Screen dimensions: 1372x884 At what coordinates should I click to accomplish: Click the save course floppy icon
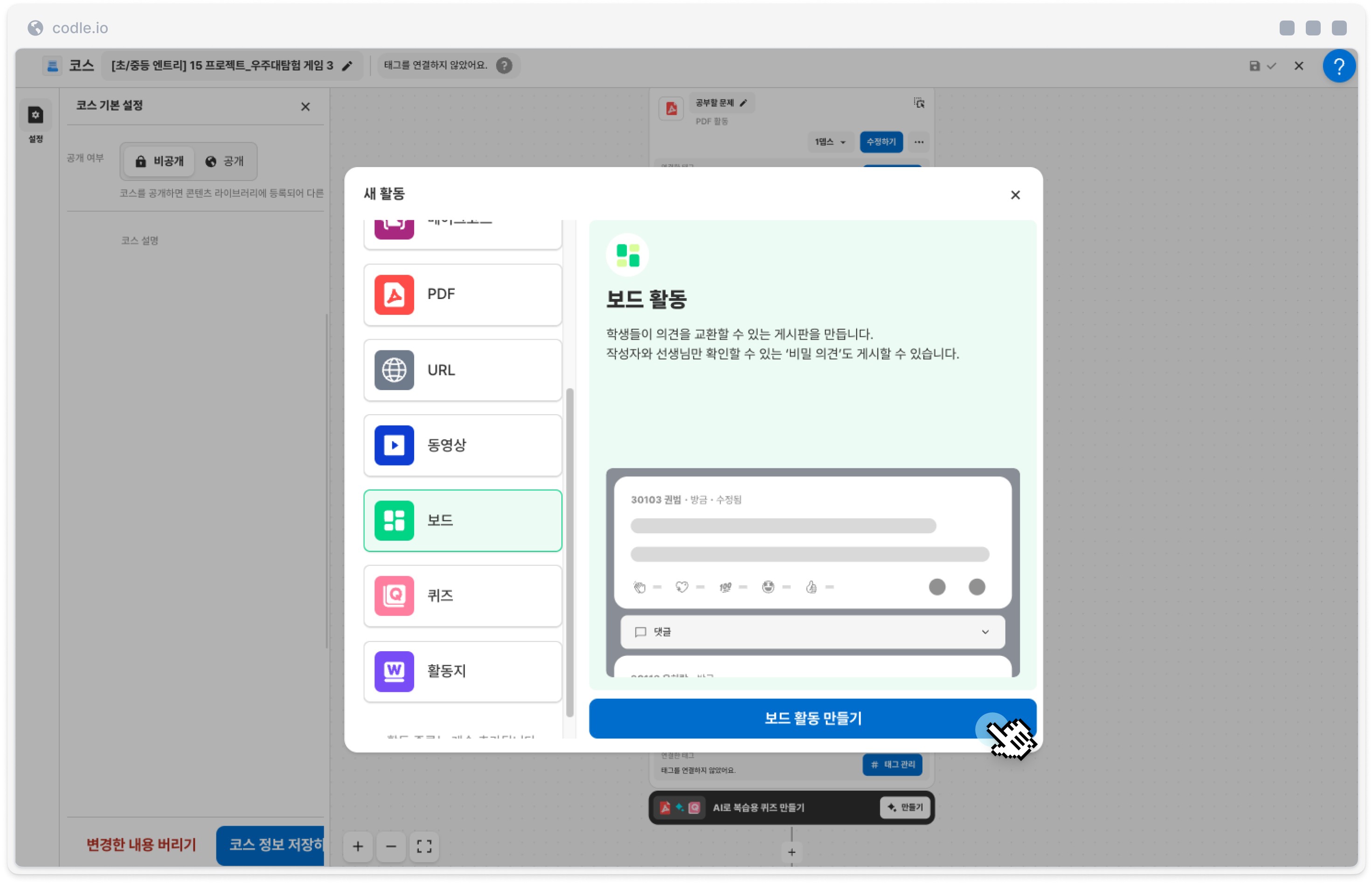[x=1254, y=66]
